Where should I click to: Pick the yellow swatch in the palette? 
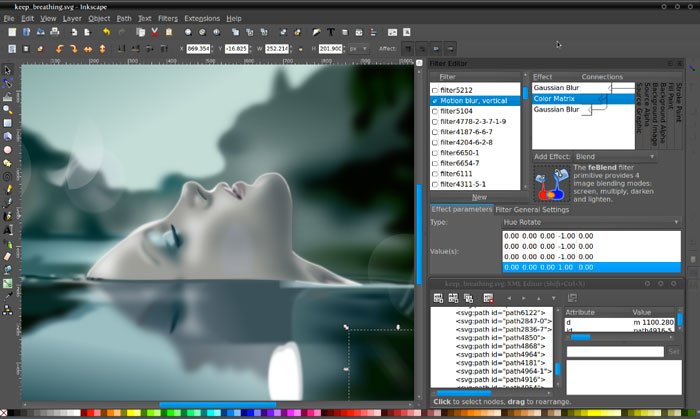click(130, 413)
